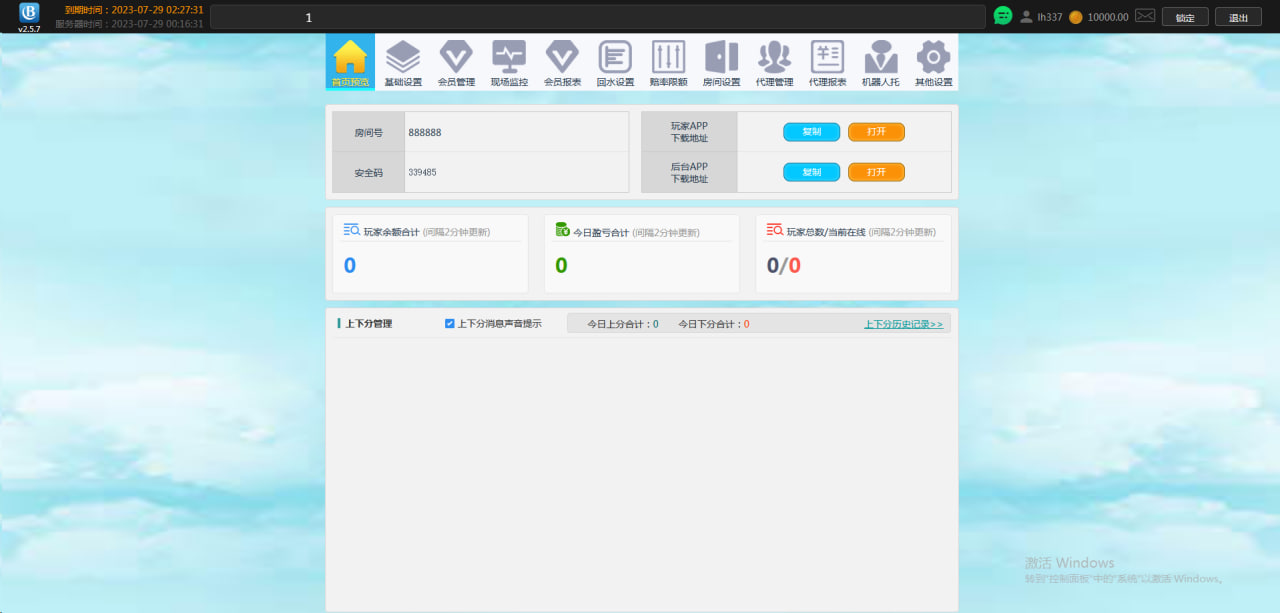This screenshot has height=613, width=1280.
Task: Open 其他设置 gear icon
Action: click(x=933, y=62)
